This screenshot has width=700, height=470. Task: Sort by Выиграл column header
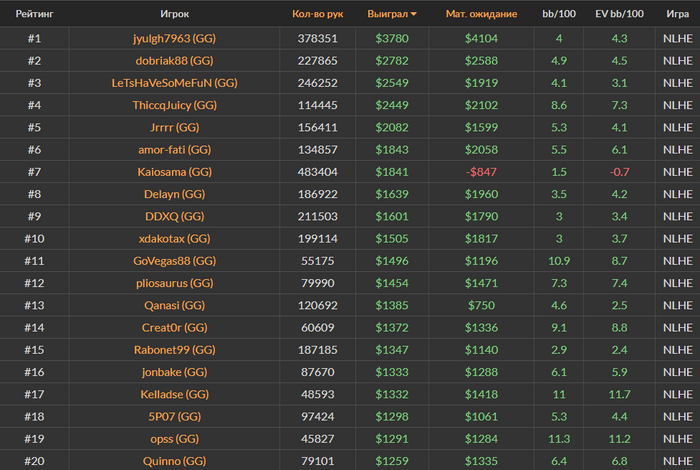click(388, 14)
